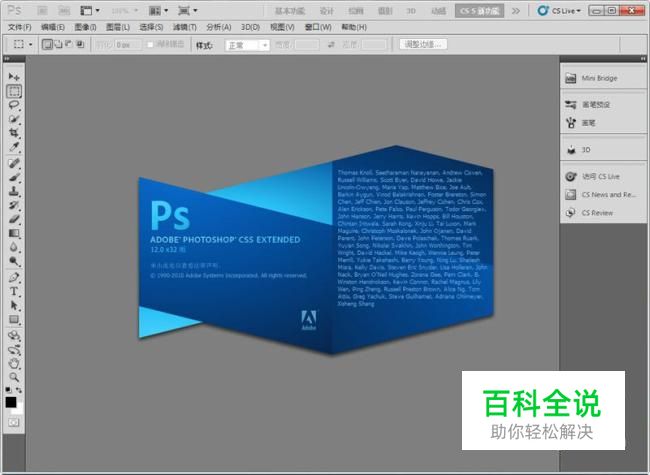Open the 文件(F) menu

(20, 27)
